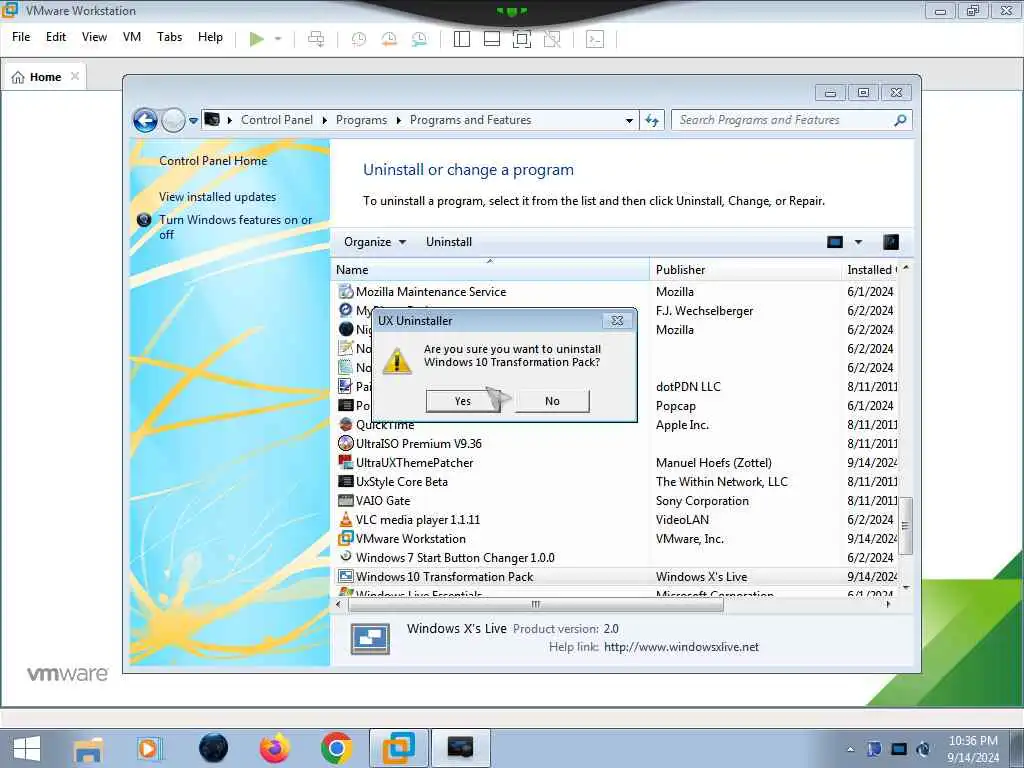The image size is (1024, 768).
Task: Click the revert to snapshot icon
Action: point(389,39)
